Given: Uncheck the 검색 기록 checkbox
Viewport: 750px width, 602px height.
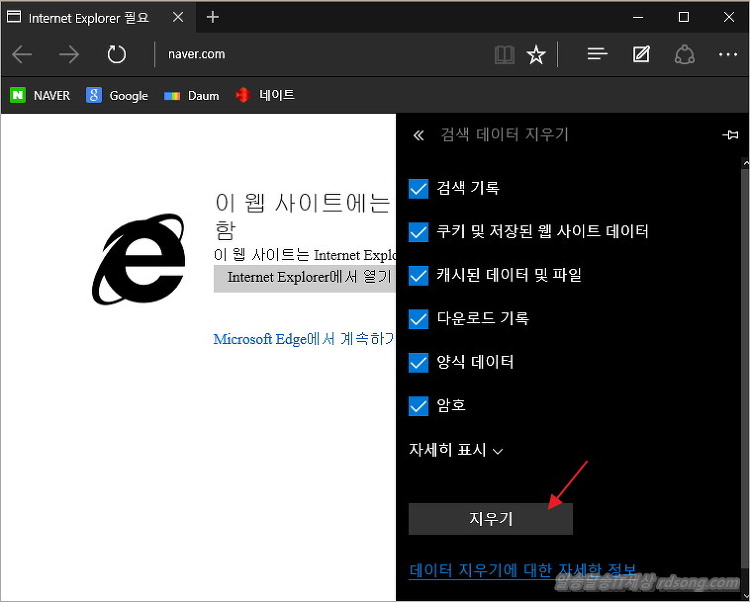Looking at the screenshot, I should click(x=419, y=188).
